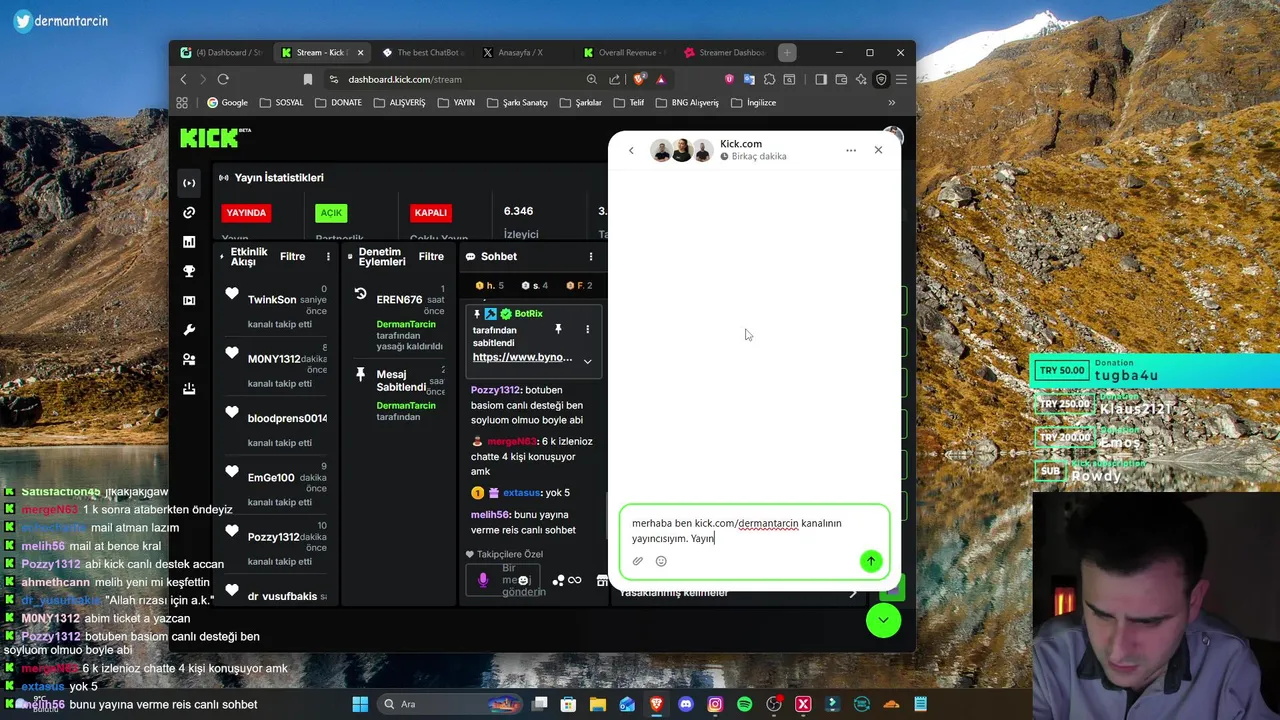This screenshot has width=1280, height=720.
Task: Open the stream broadcast icon in Kick sidebar
Action: click(x=189, y=183)
